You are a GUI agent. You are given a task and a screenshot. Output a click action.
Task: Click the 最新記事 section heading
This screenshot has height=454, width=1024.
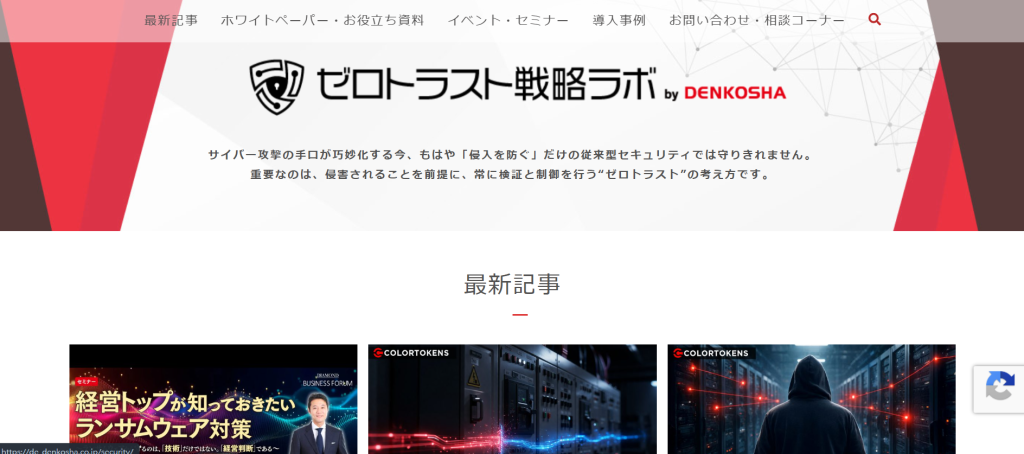pos(512,285)
